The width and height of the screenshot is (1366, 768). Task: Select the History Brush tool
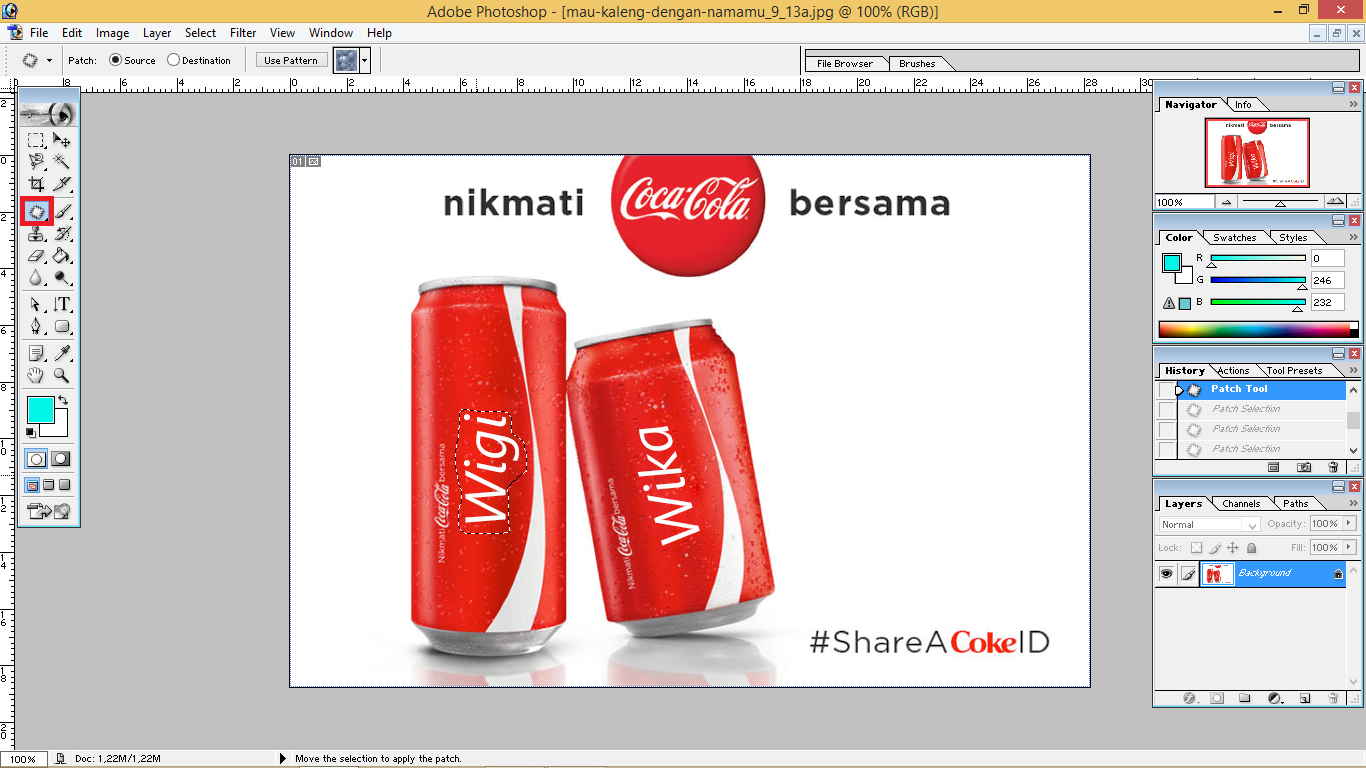click(62, 234)
